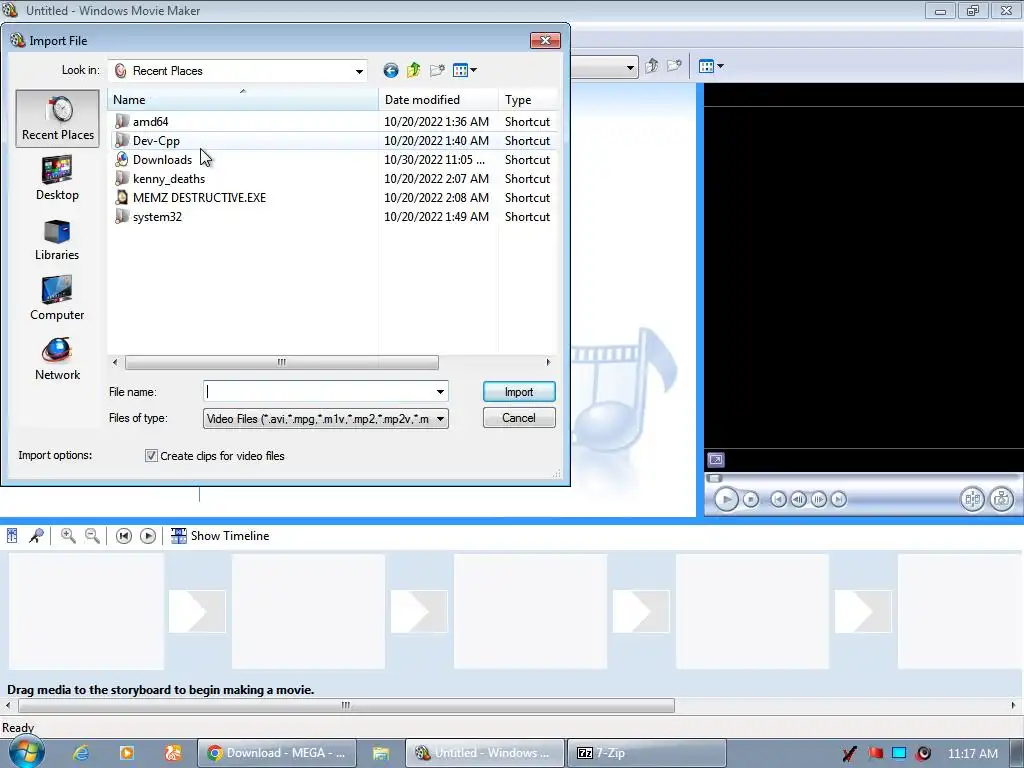Rewind the storyboard
The height and width of the screenshot is (768, 1024).
pyautogui.click(x=123, y=536)
